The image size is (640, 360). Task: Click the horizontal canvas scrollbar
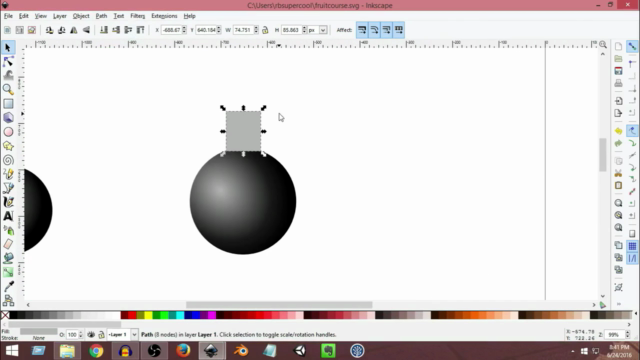pos(279,304)
